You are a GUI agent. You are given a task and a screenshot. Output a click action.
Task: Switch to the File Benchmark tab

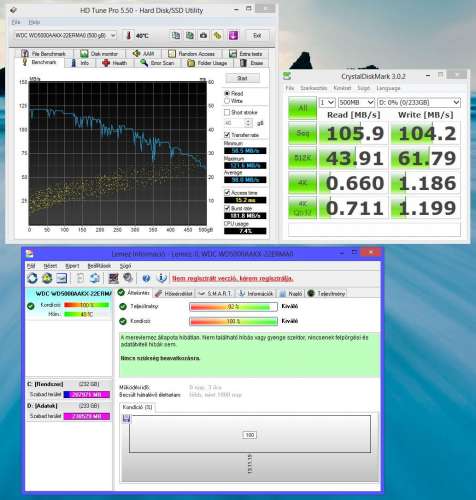(x=43, y=54)
